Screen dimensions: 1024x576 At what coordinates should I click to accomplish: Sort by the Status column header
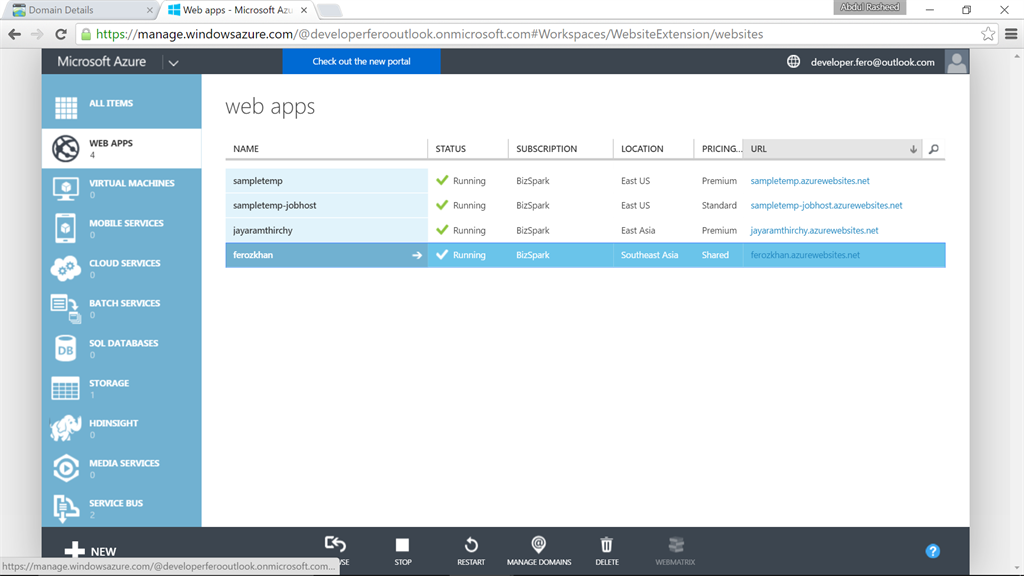click(x=468, y=149)
